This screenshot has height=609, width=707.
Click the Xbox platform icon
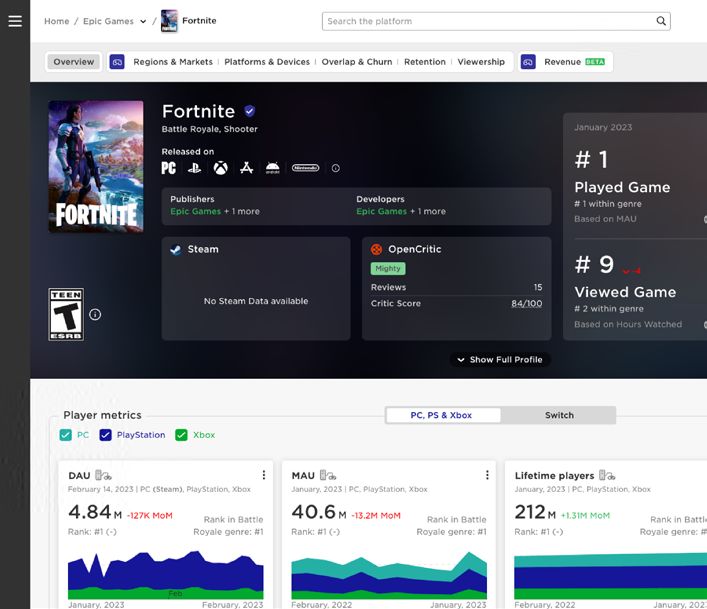220,168
